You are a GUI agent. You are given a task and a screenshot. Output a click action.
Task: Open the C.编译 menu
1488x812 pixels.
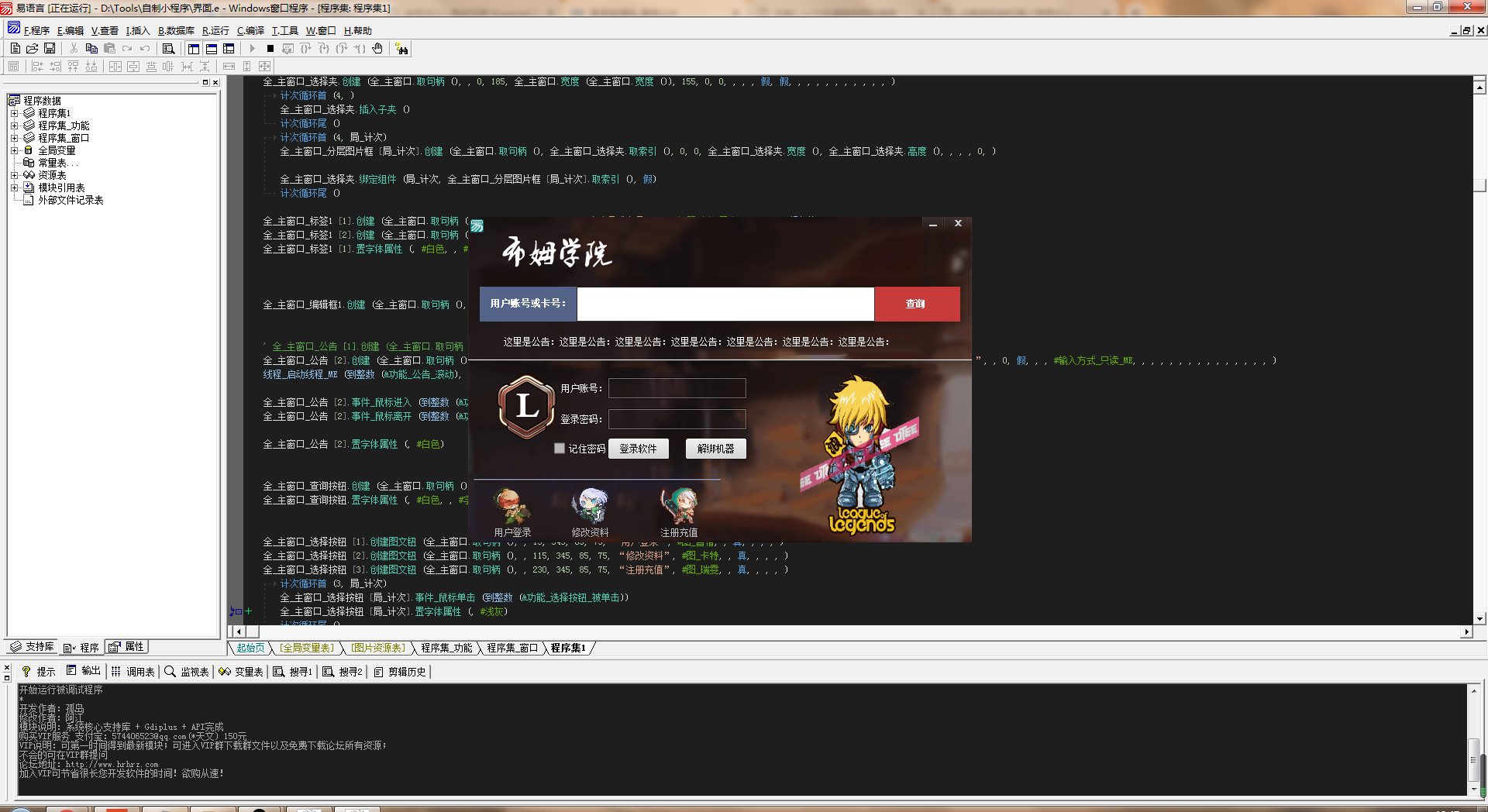(x=250, y=31)
